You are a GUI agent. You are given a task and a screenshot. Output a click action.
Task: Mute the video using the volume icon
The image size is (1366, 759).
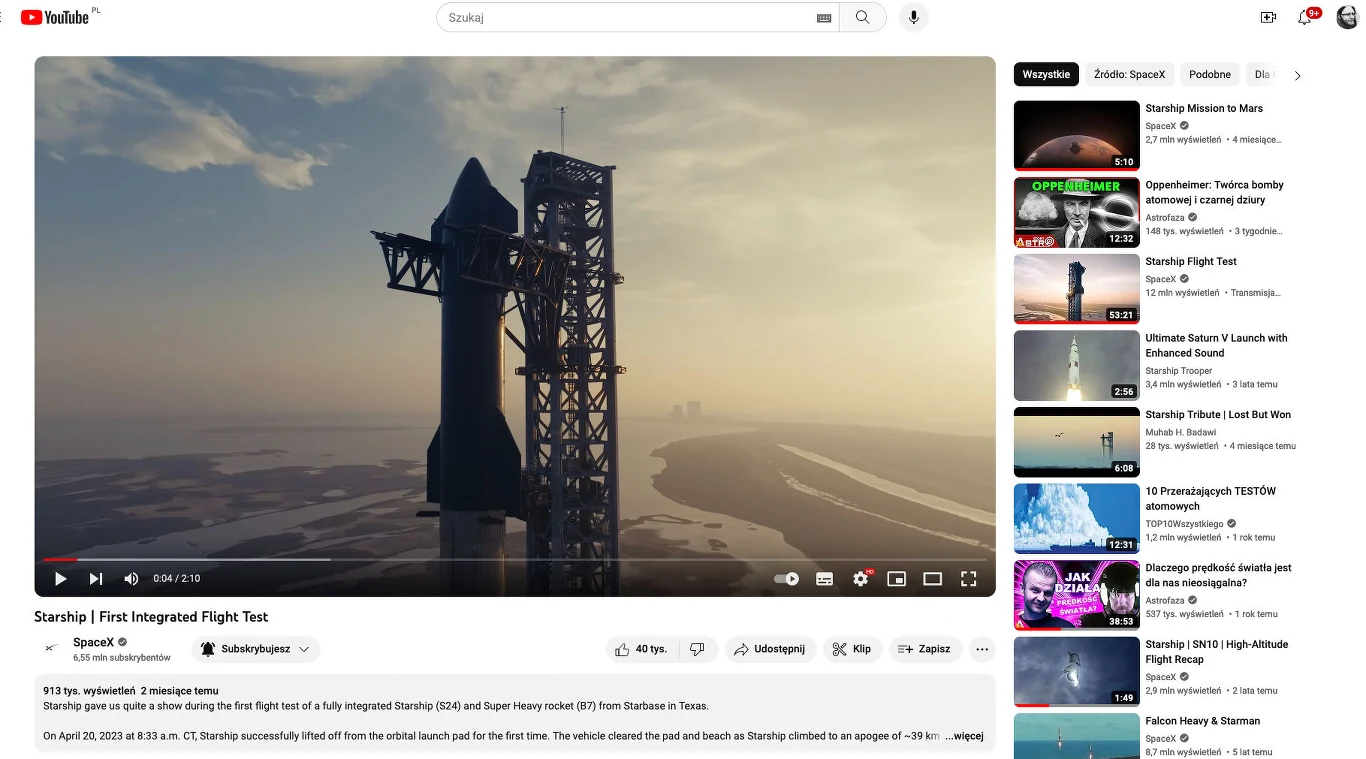[130, 578]
